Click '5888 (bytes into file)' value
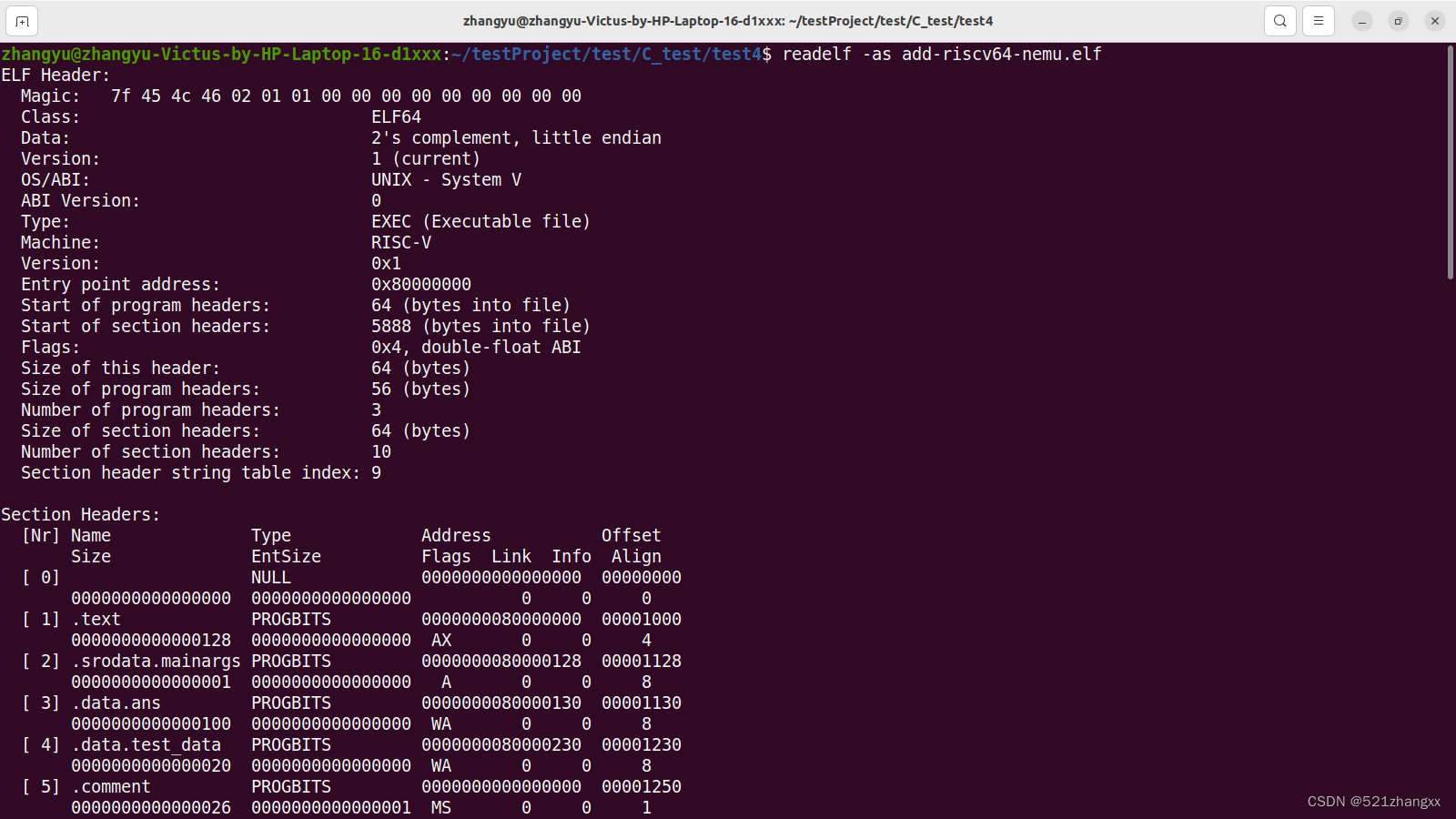The image size is (1456, 819). [x=480, y=326]
